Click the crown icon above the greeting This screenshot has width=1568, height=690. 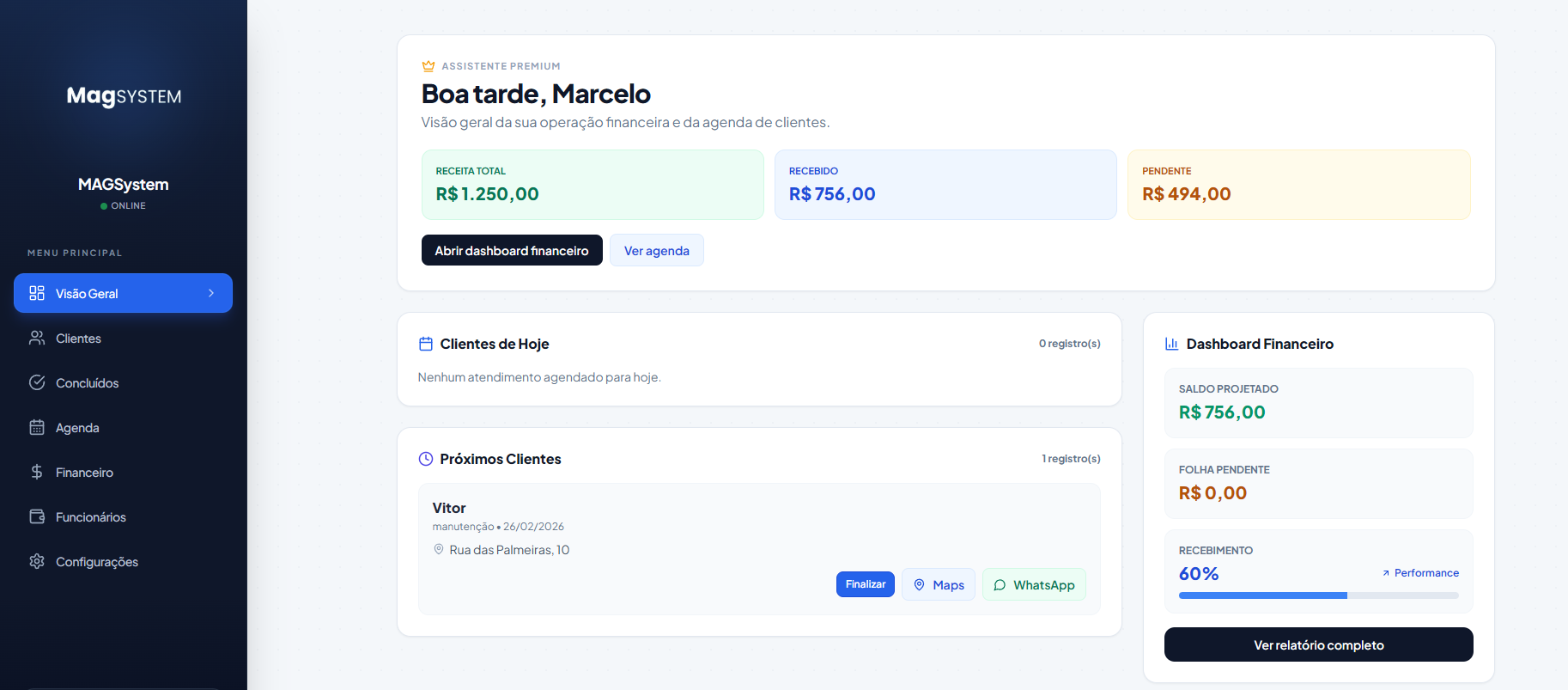[428, 66]
